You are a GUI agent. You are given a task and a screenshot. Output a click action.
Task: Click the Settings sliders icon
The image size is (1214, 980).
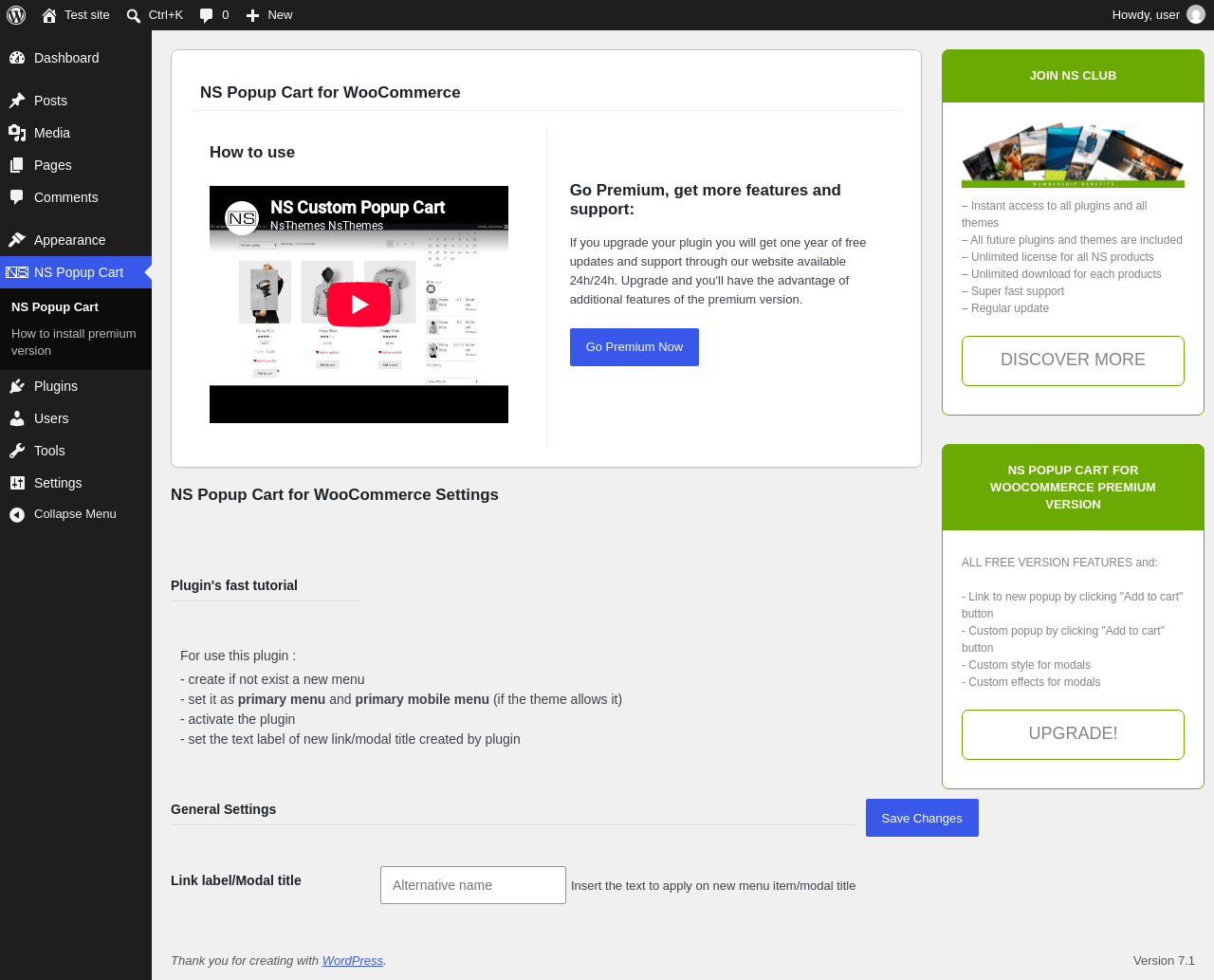coord(17,483)
